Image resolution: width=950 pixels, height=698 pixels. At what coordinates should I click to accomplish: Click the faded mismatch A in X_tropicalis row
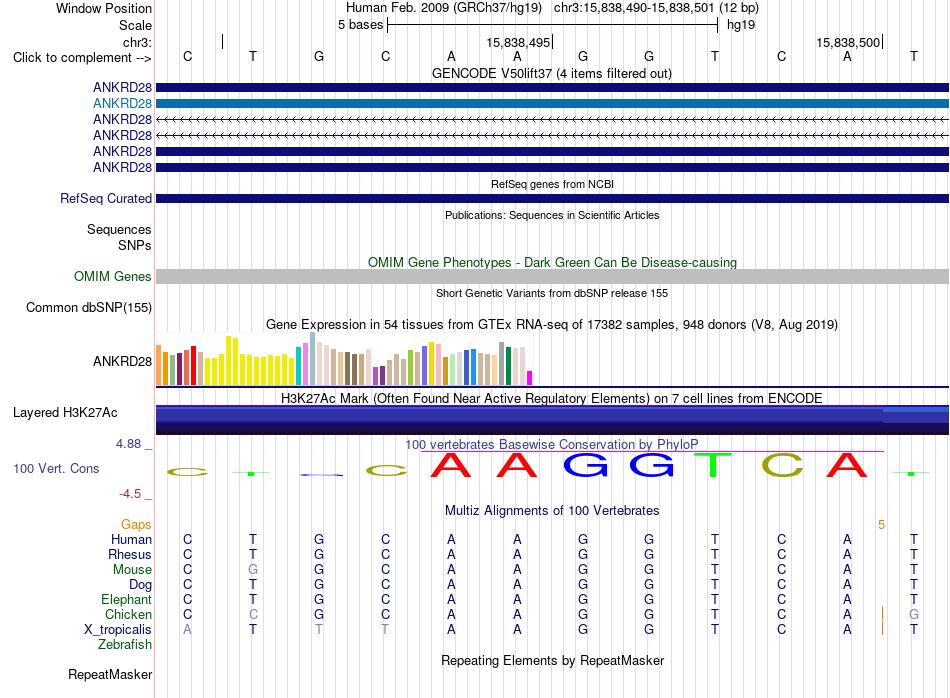(x=187, y=630)
